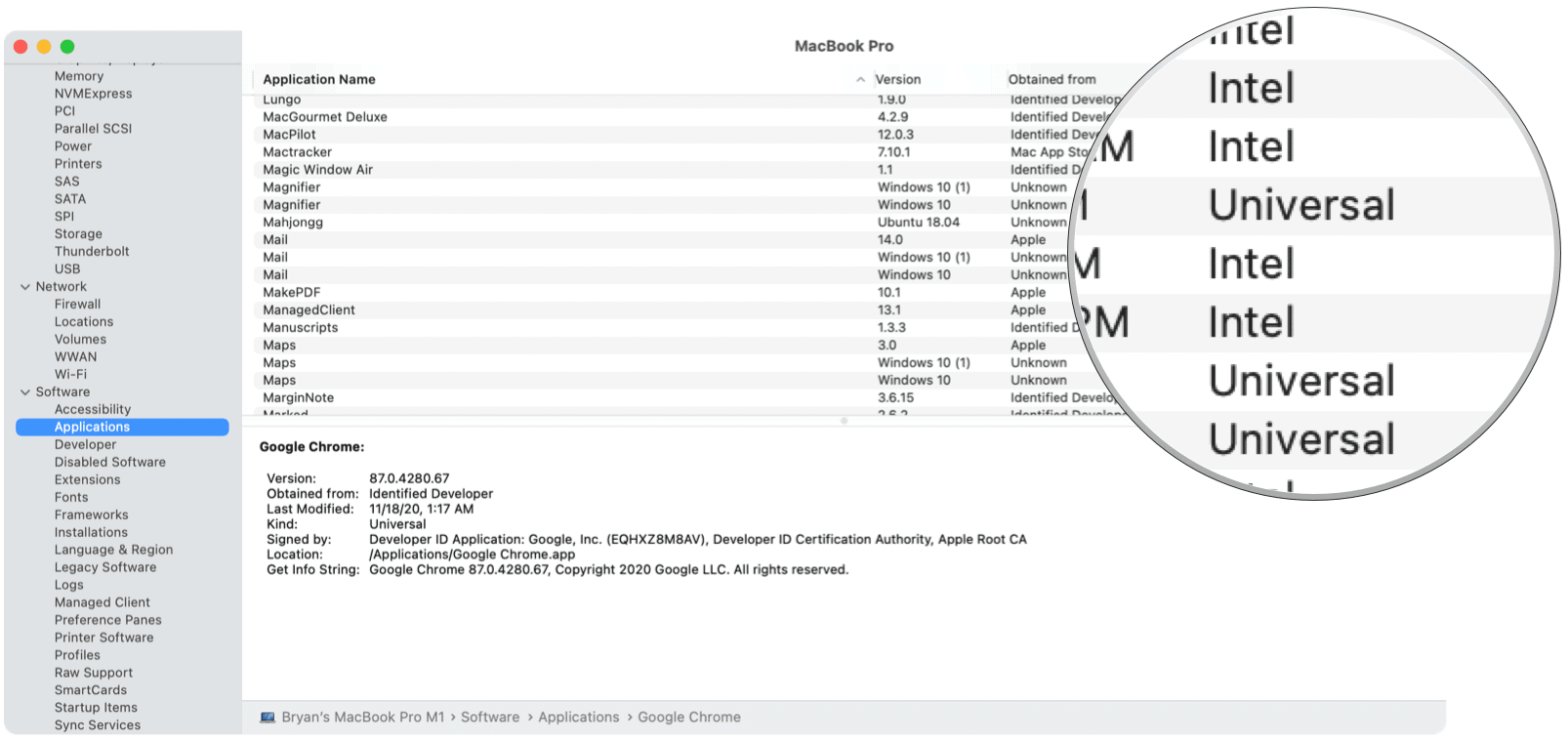Select Parallel SCSI in the sidebar
This screenshot has width=1568, height=740.
pos(94,129)
